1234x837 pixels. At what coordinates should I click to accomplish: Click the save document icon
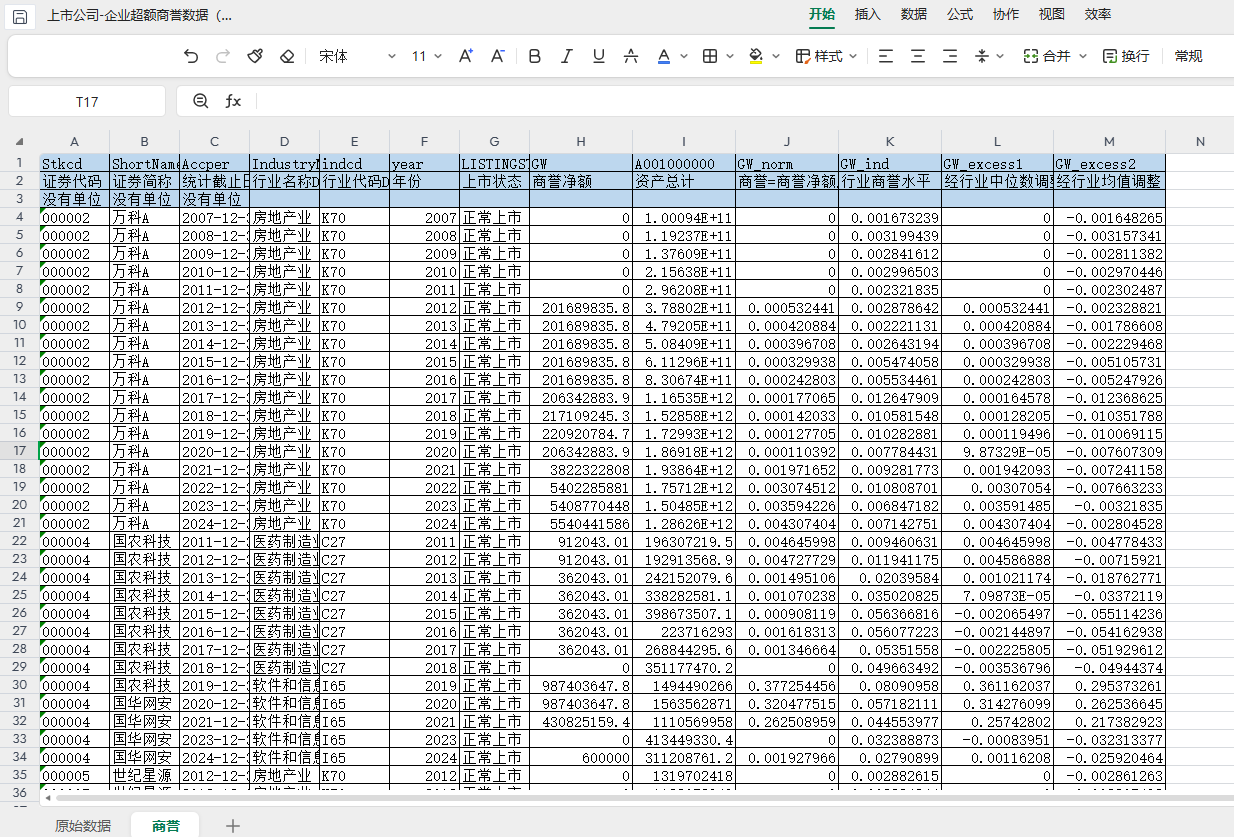(x=20, y=16)
